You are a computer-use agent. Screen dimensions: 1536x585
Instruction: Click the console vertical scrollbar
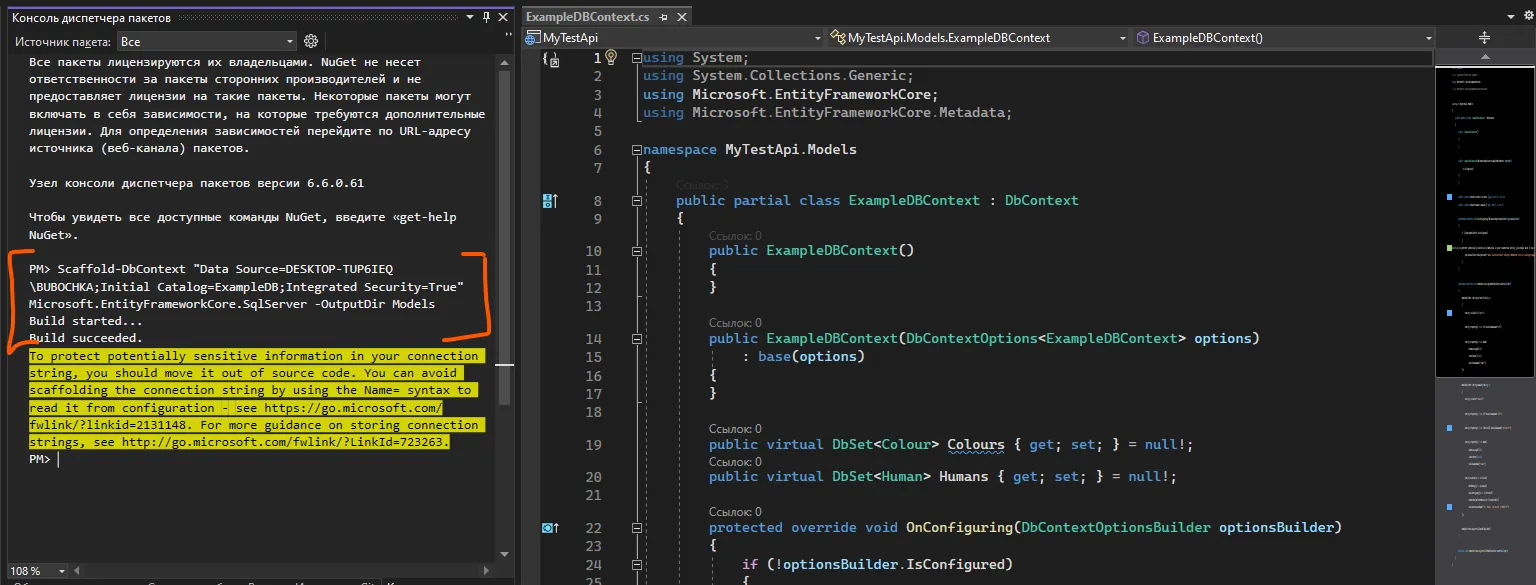[505, 310]
